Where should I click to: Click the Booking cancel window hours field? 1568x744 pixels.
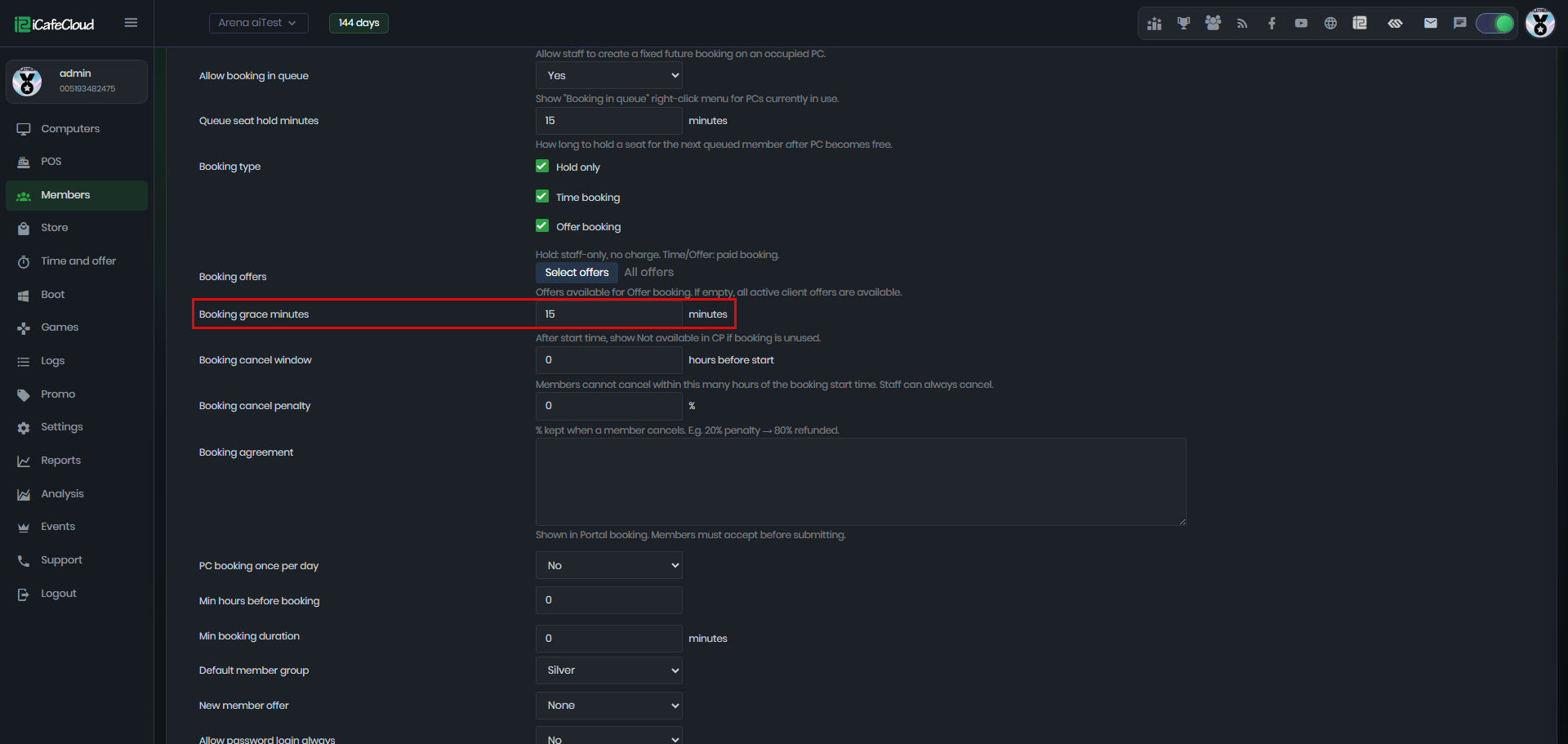pos(608,360)
